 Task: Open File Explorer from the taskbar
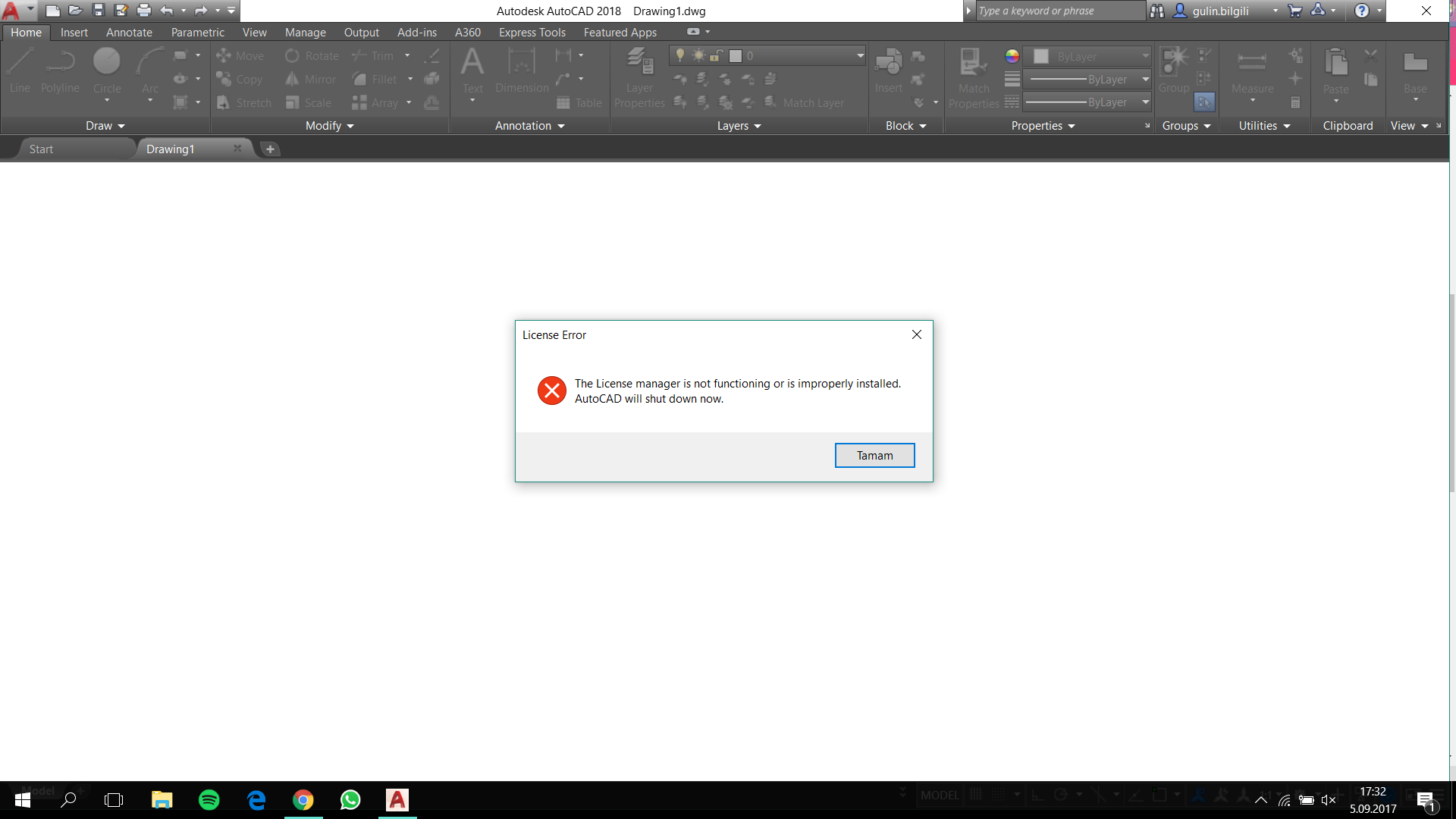(162, 800)
